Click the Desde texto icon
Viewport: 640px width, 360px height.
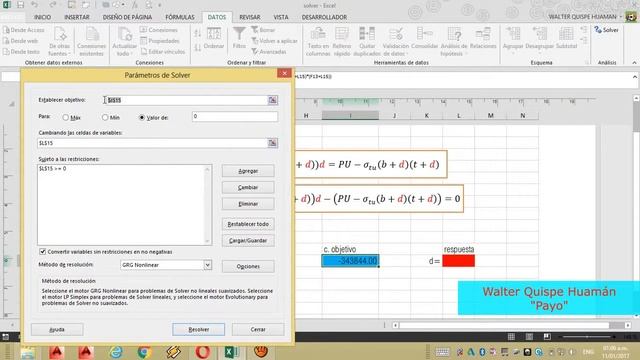[x=6, y=52]
